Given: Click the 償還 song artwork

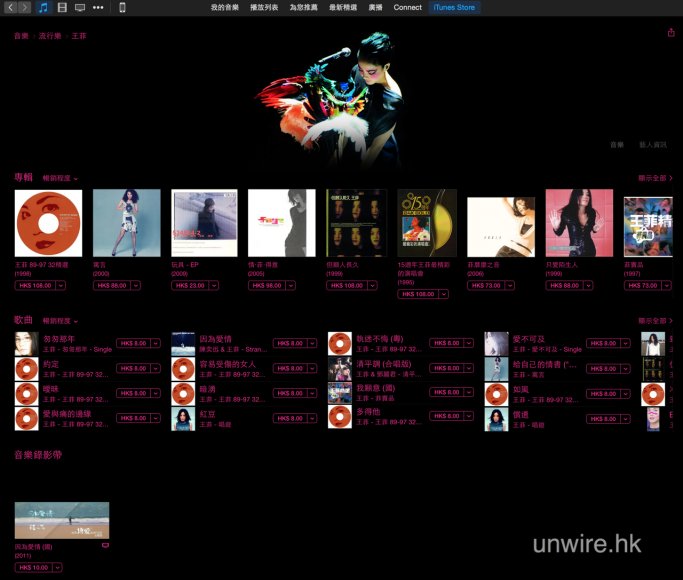Looking at the screenshot, I should click(497, 419).
